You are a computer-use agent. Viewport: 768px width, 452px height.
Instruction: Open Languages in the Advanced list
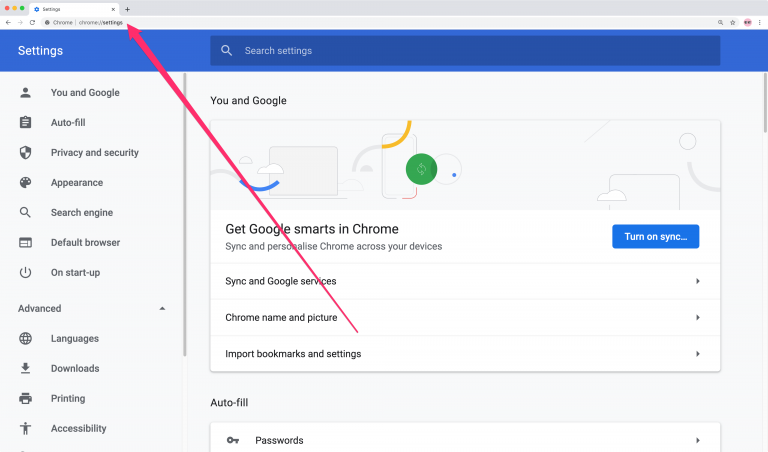[x=75, y=338]
